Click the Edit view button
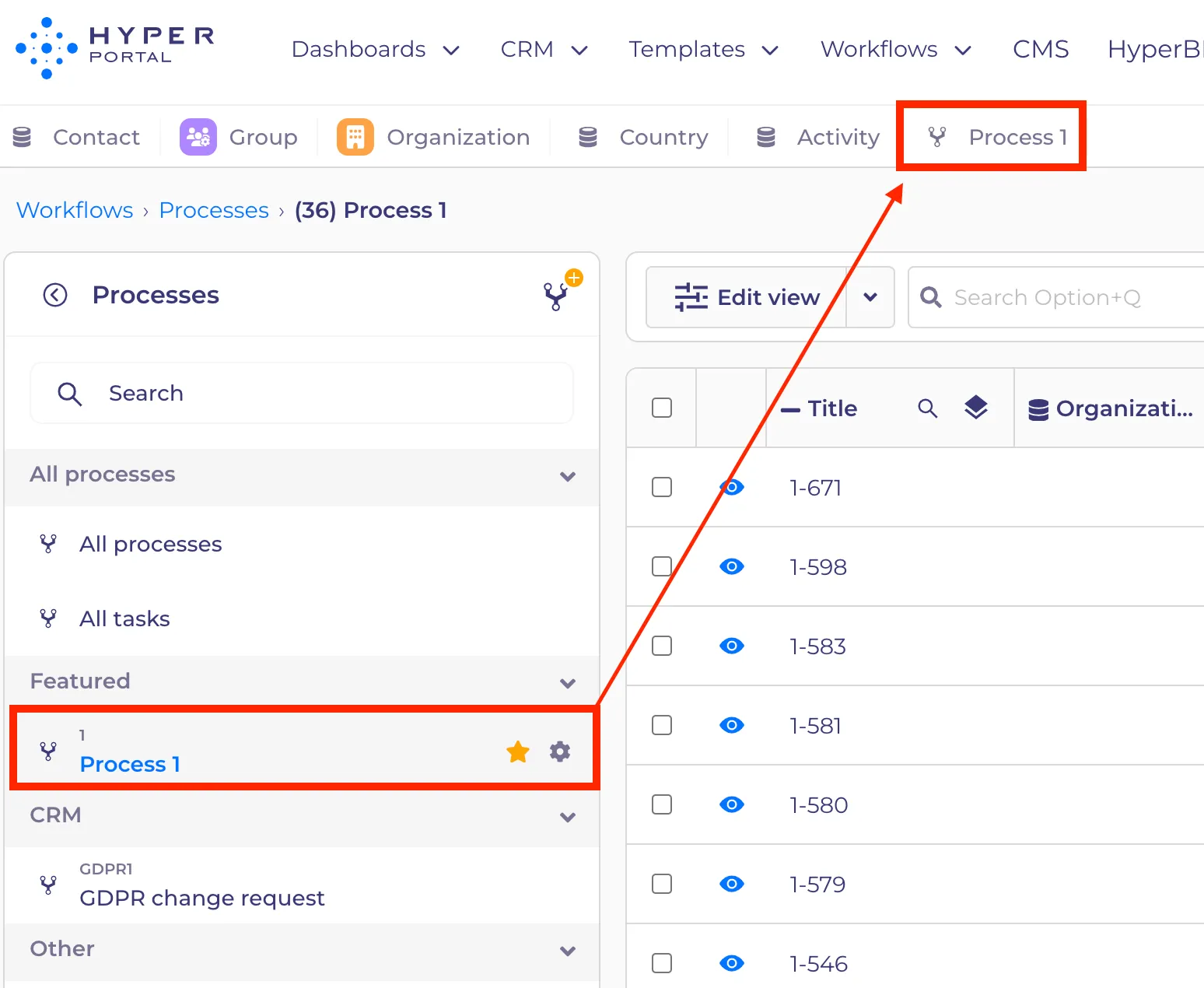1204x988 pixels. pos(747,297)
